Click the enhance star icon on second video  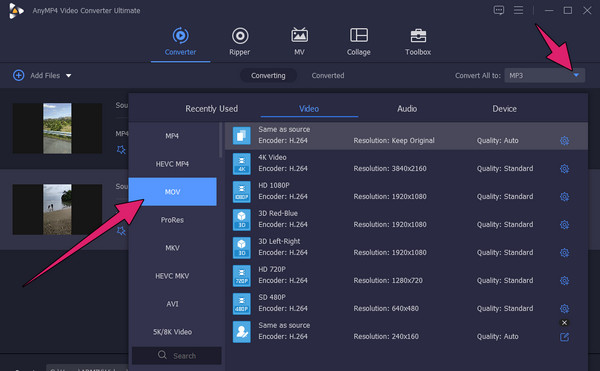121,231
